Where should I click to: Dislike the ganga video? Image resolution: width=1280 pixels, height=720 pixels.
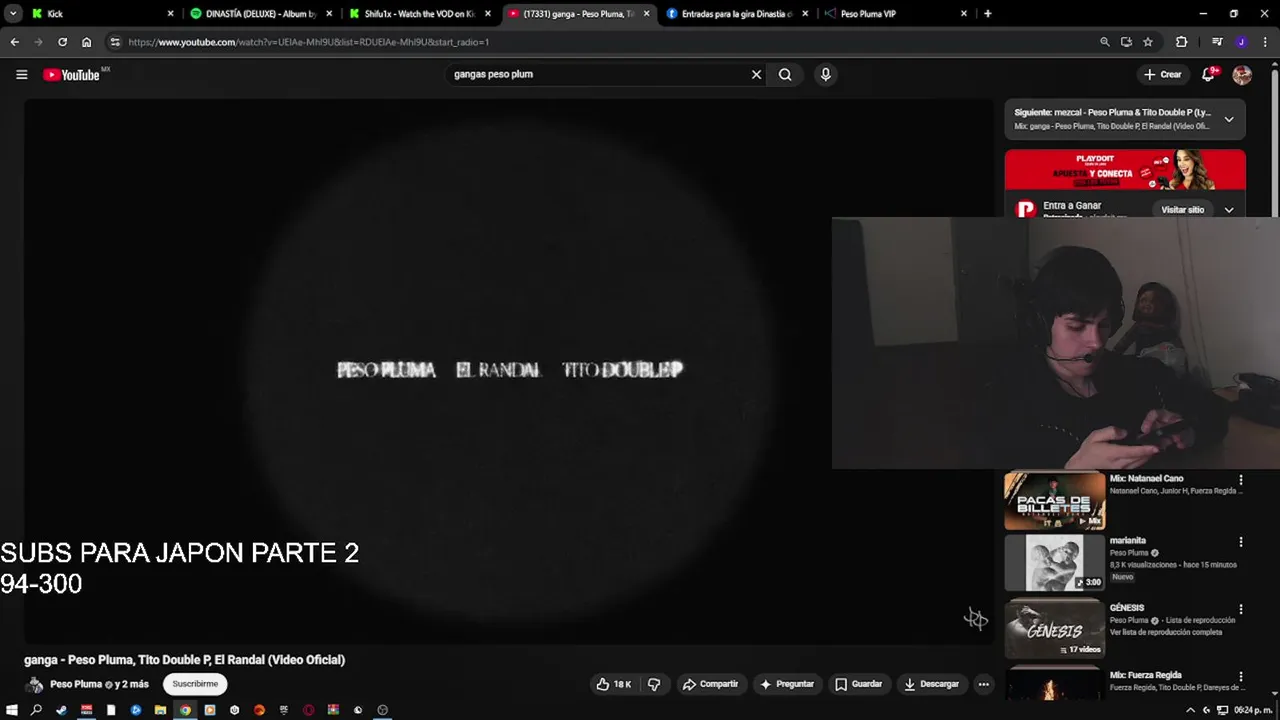coord(654,684)
